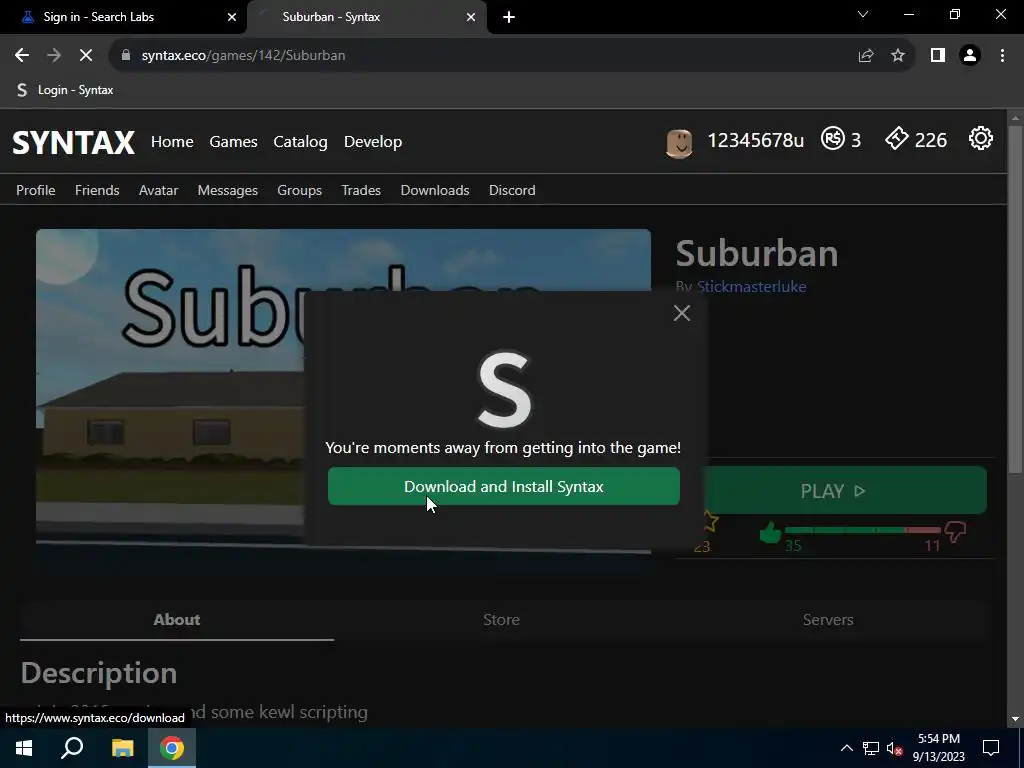Click the like/dislike ratio bar
Image resolution: width=1024 pixels, height=768 pixels.
point(863,530)
